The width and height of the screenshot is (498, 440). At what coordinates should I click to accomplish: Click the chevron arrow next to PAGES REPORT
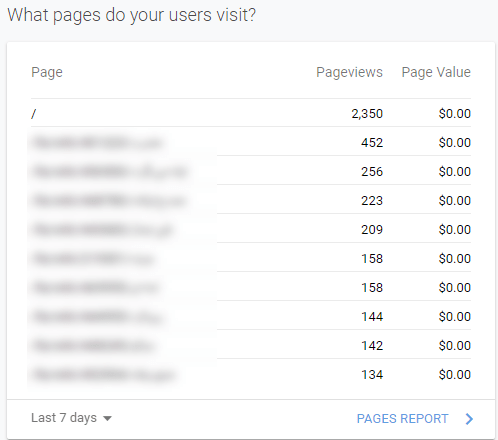pos(469,419)
